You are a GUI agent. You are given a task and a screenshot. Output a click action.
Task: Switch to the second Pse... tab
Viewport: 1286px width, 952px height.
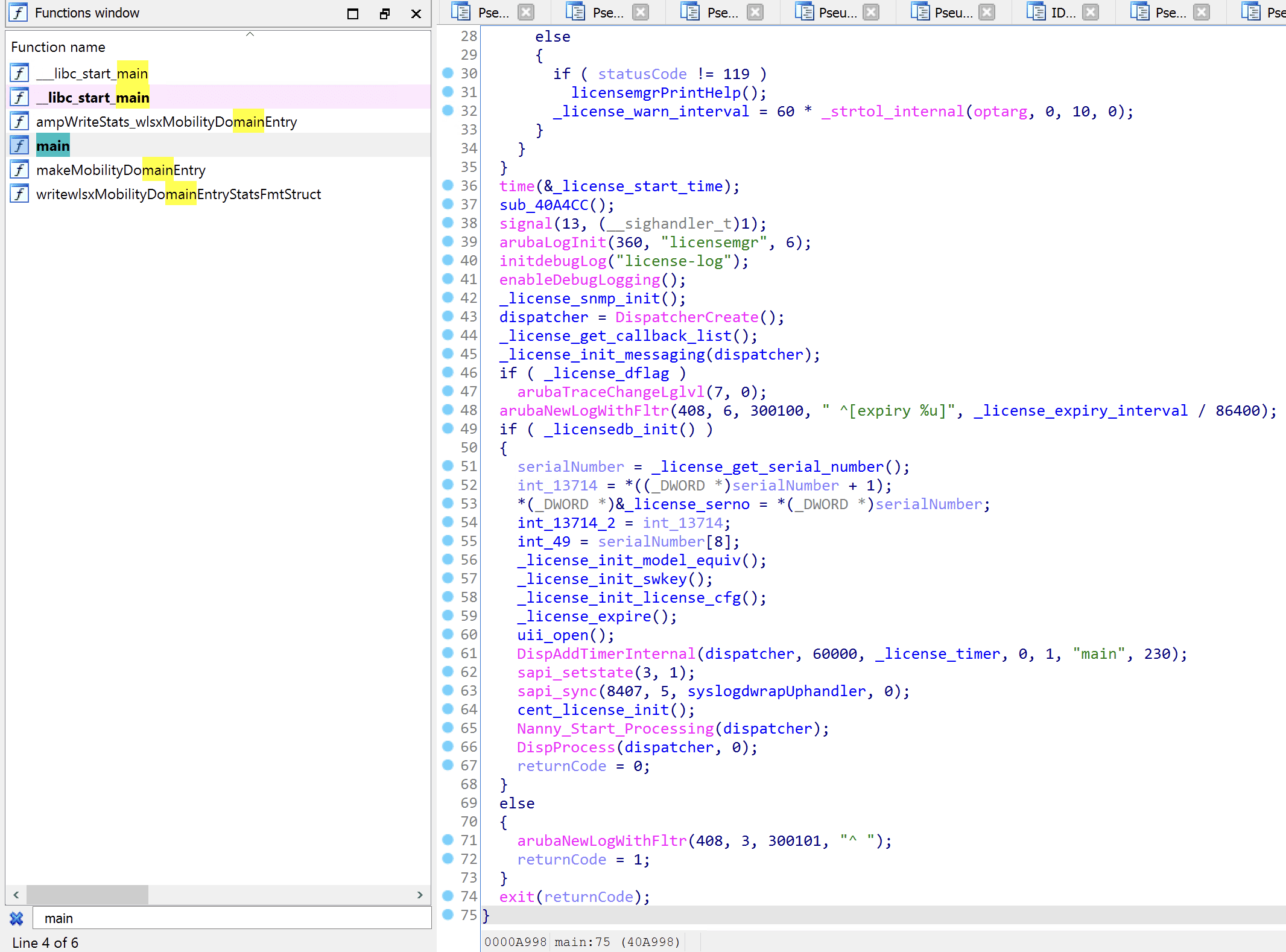click(607, 13)
